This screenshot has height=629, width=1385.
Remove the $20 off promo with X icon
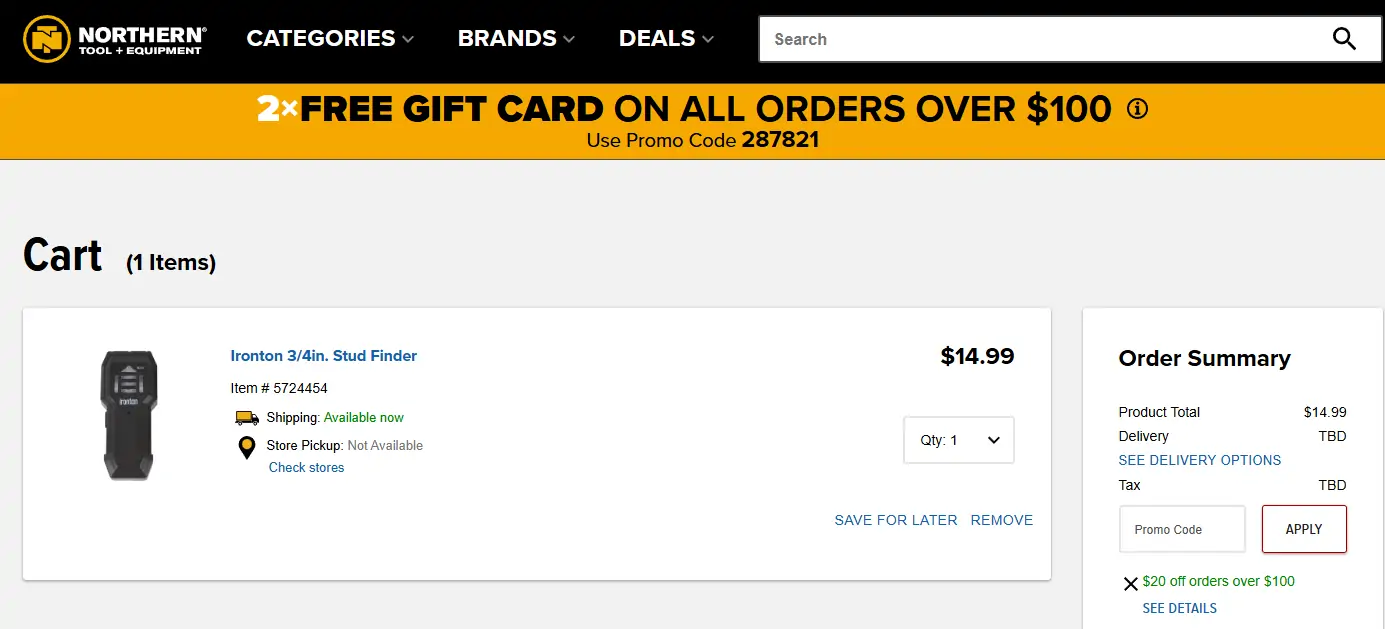[1130, 584]
